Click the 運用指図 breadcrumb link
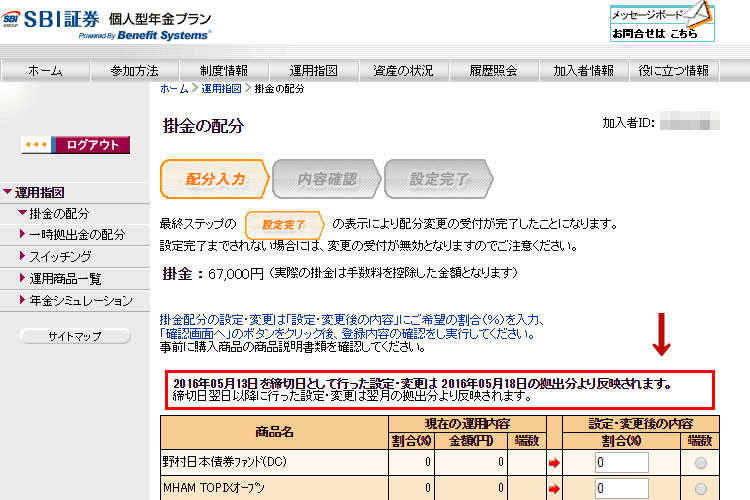 (221, 89)
